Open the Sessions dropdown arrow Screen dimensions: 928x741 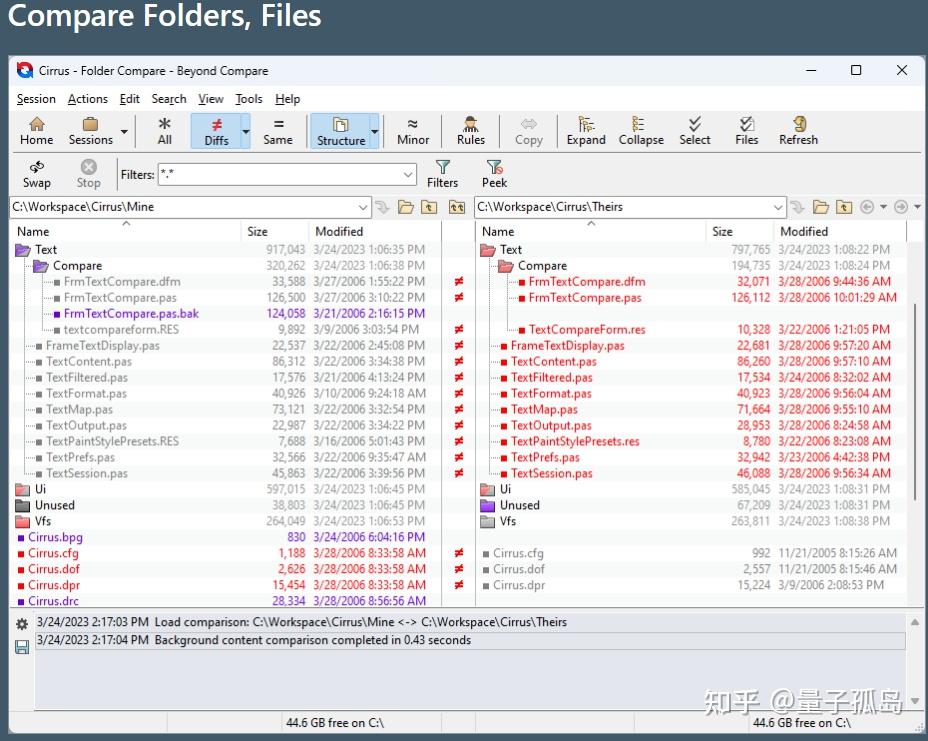(x=124, y=131)
